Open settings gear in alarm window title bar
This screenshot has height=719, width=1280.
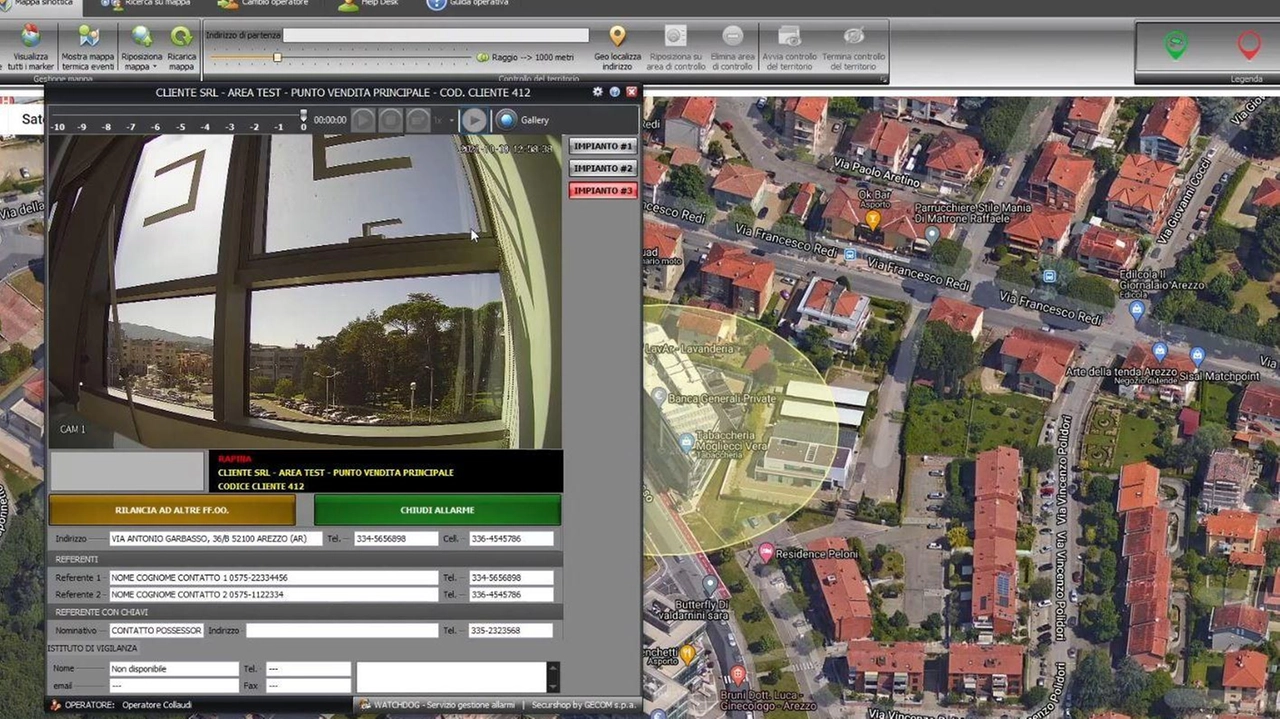[x=598, y=91]
